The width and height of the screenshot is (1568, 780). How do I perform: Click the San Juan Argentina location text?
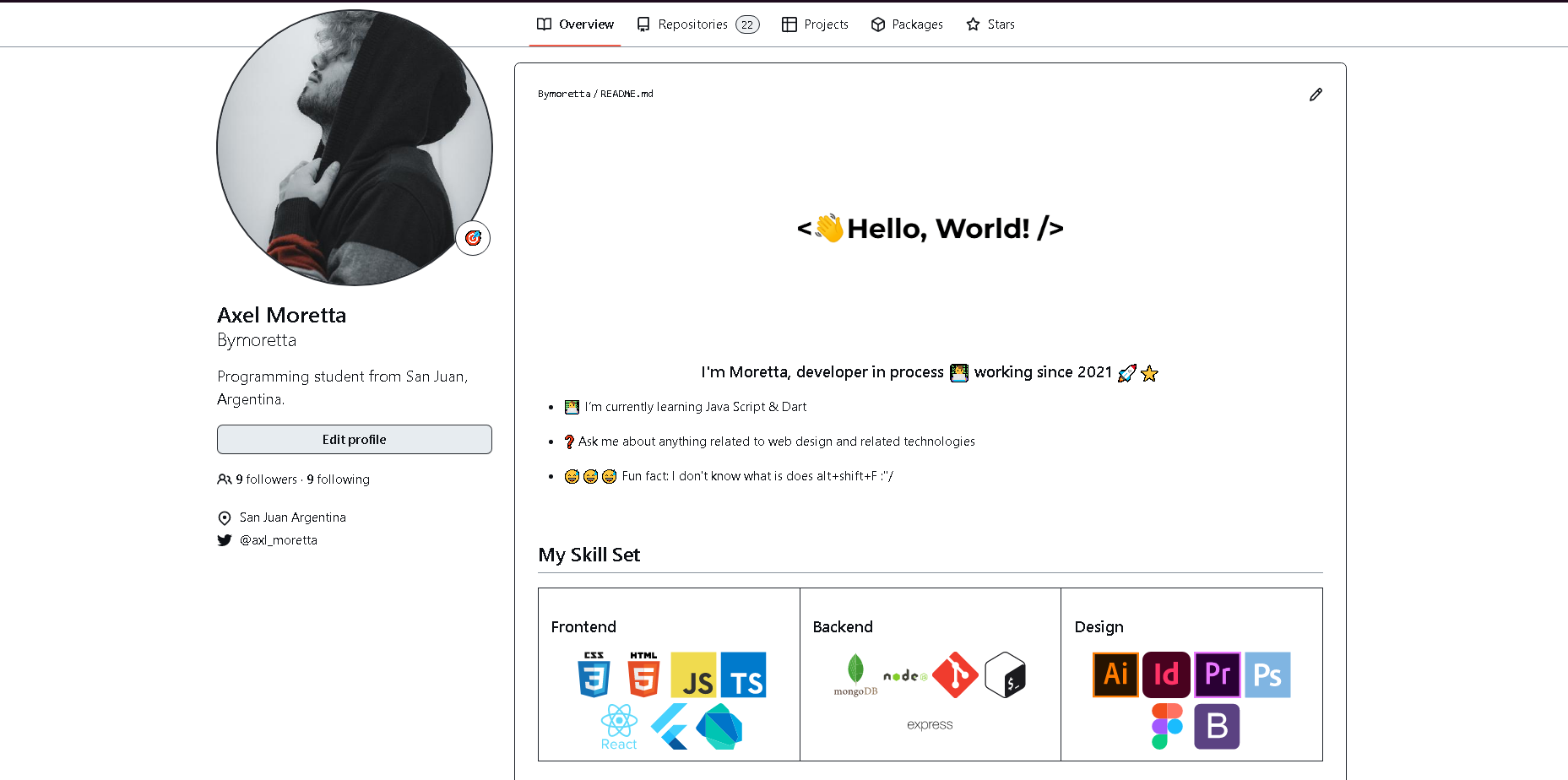[293, 517]
